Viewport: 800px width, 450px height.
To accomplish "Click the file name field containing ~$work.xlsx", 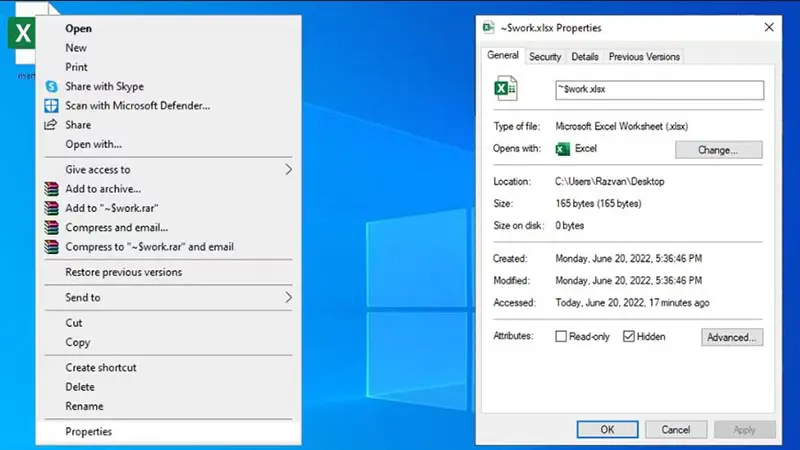I will (659, 90).
